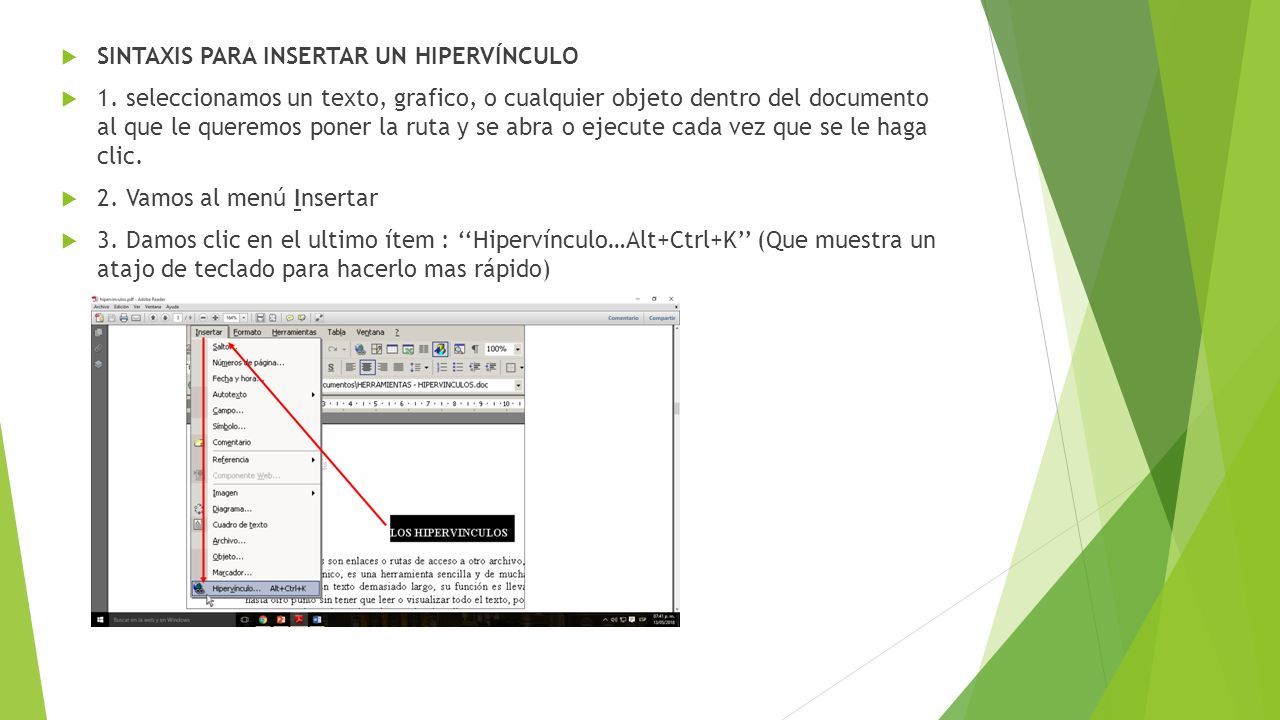Image resolution: width=1280 pixels, height=720 pixels.
Task: Choose Diagrama... from the menu
Action: click(255, 508)
